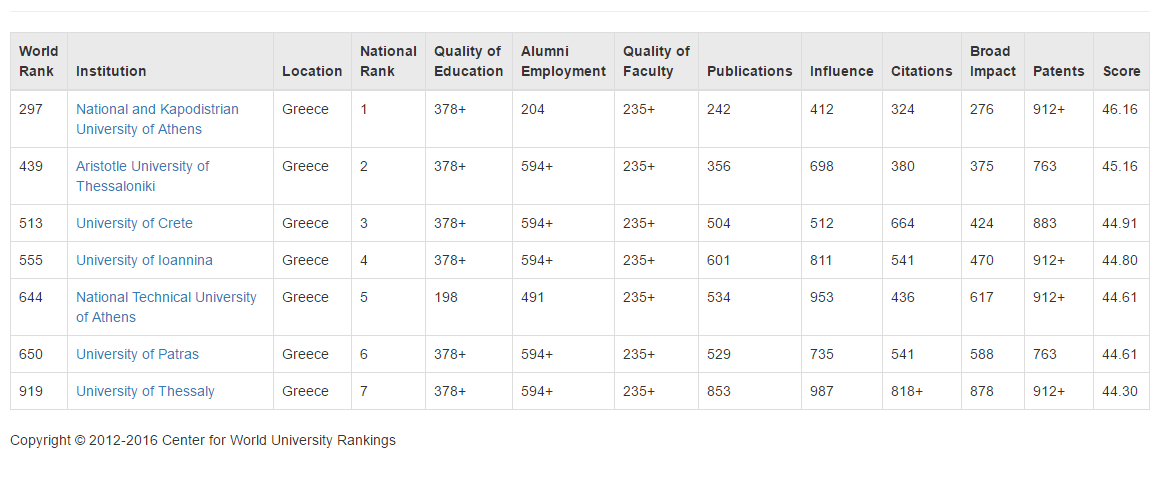
Task: Click the National Rank column header
Action: (388, 61)
